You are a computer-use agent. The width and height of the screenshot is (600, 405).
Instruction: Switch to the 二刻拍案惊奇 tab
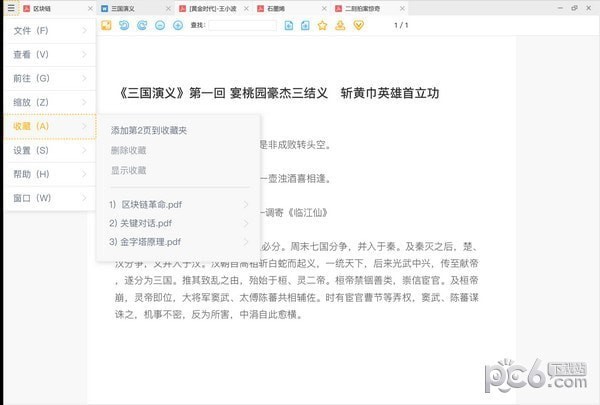coord(370,8)
